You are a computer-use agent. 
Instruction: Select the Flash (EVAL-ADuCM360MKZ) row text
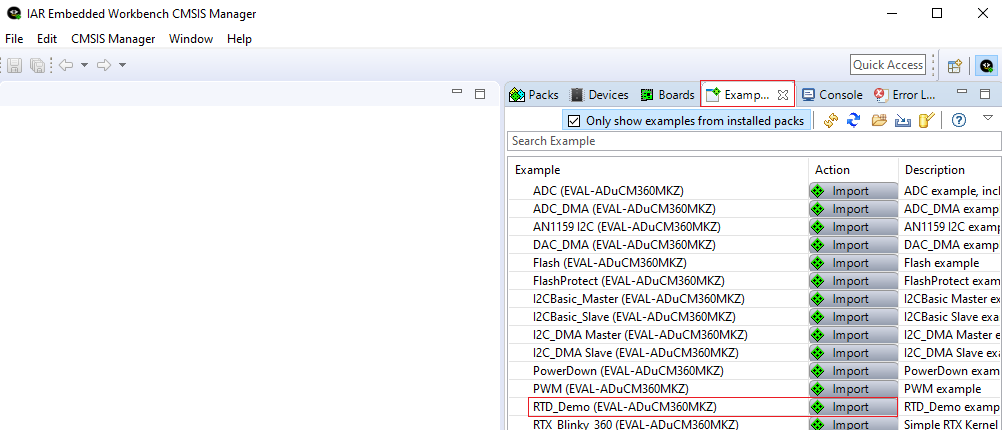610,263
